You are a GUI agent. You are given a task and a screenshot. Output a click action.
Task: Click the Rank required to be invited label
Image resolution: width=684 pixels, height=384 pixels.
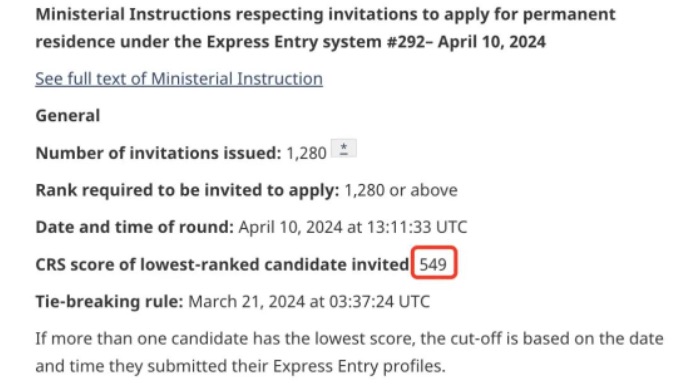187,190
